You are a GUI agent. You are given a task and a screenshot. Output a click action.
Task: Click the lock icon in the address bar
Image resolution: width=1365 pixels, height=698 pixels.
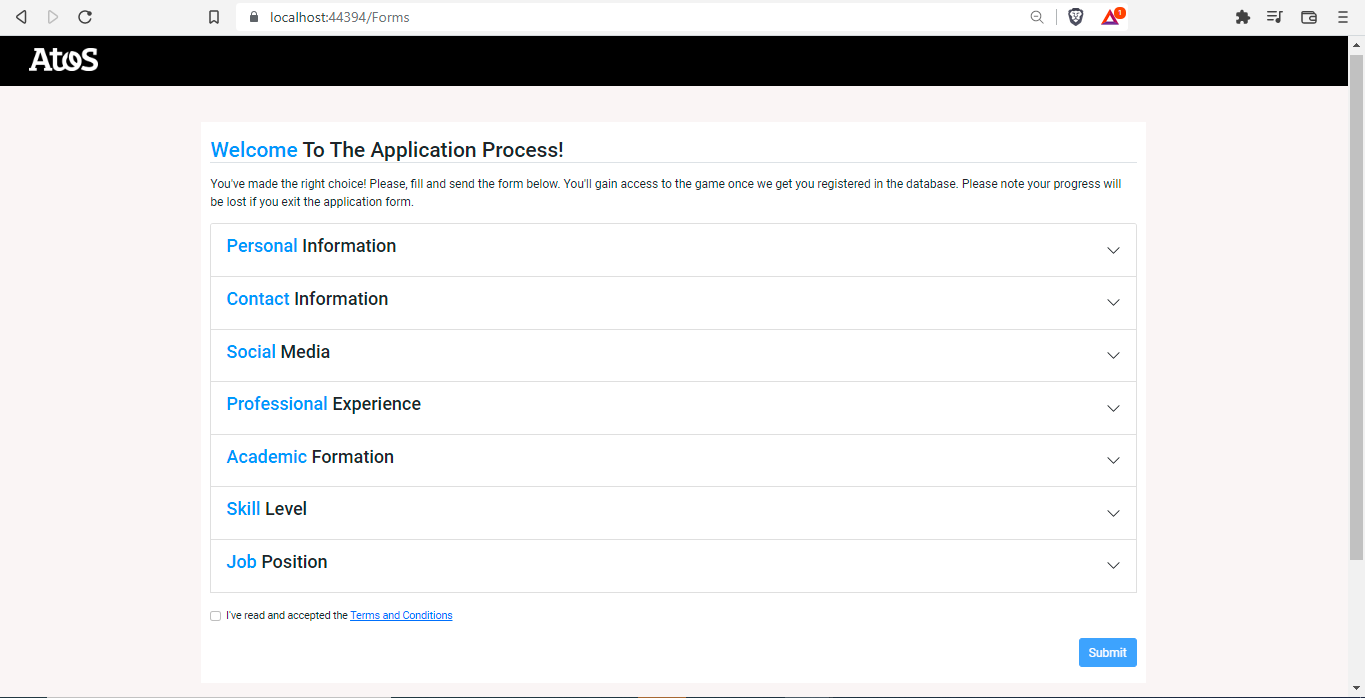point(253,17)
